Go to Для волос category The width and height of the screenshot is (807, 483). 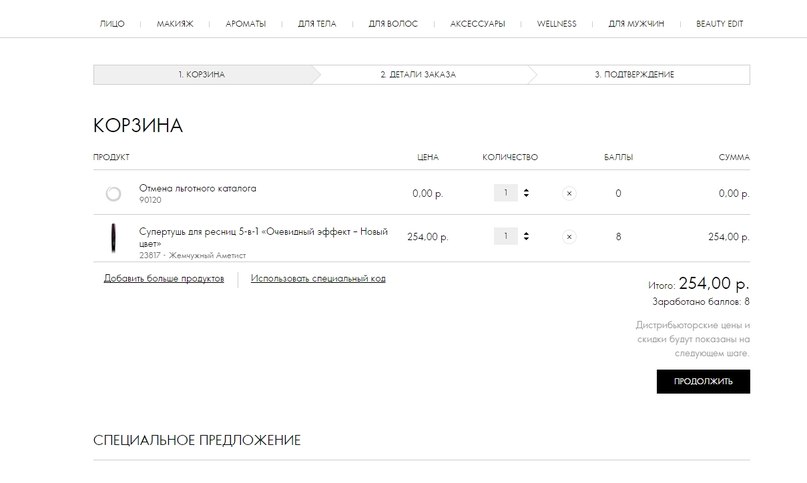coord(393,24)
